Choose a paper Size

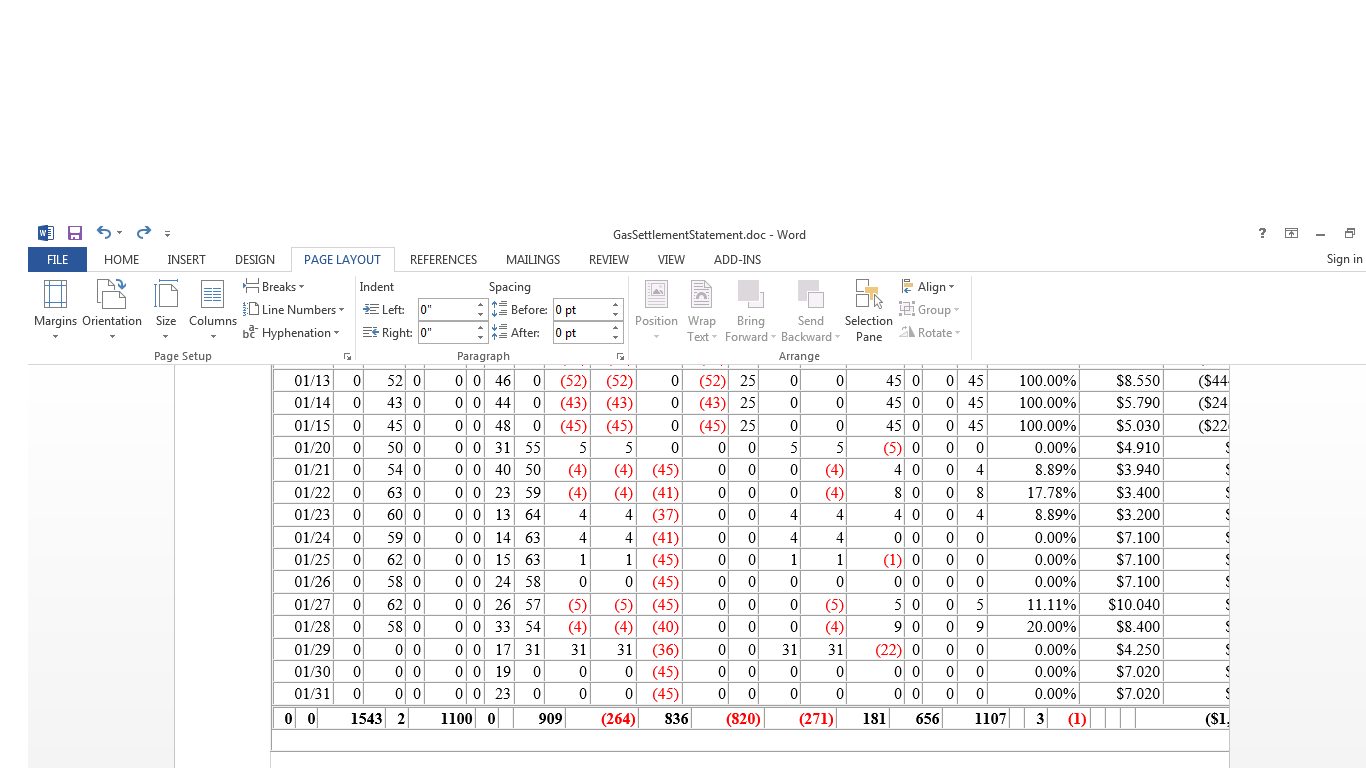166,309
